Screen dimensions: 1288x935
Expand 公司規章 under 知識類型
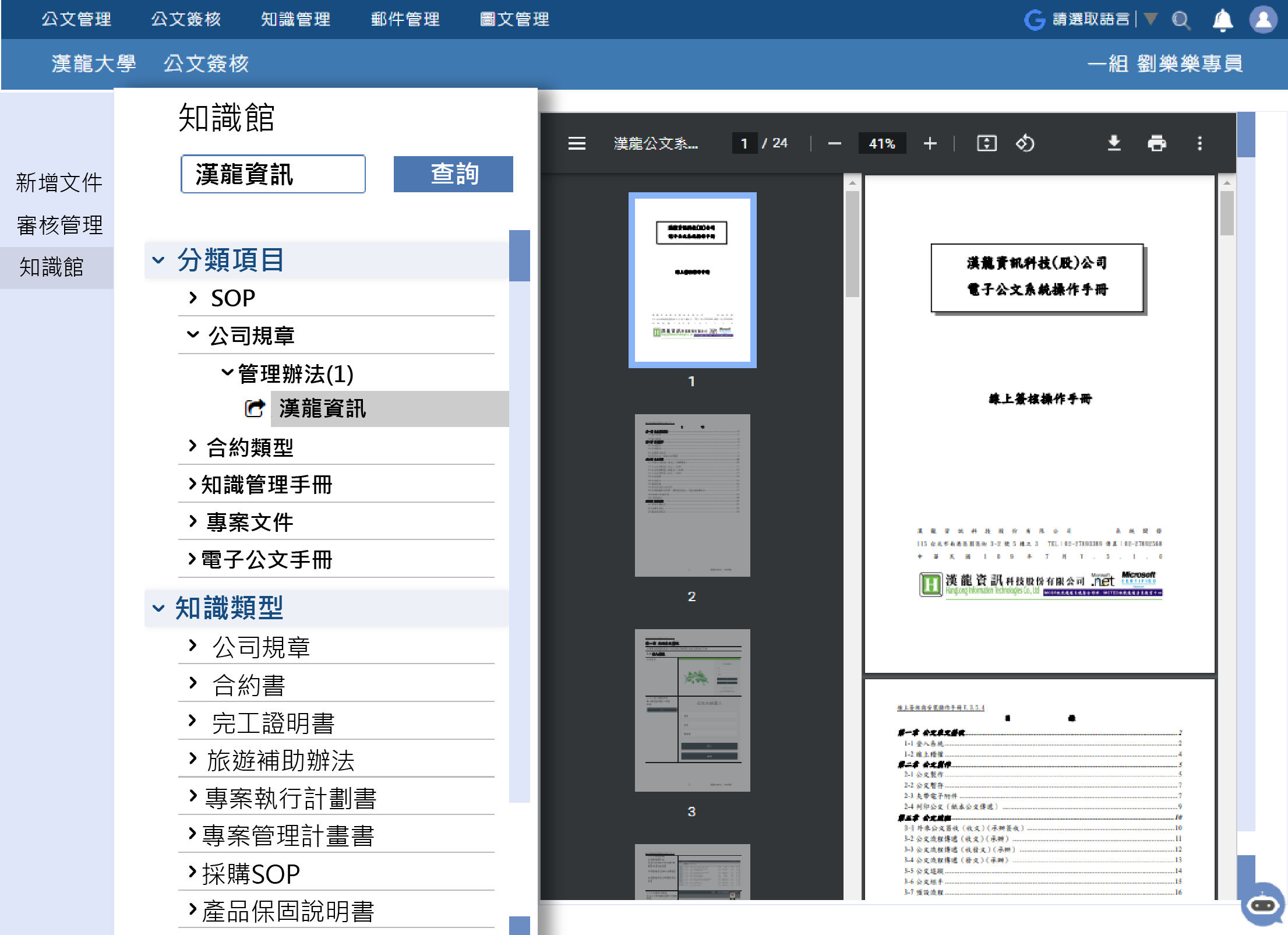coord(193,645)
